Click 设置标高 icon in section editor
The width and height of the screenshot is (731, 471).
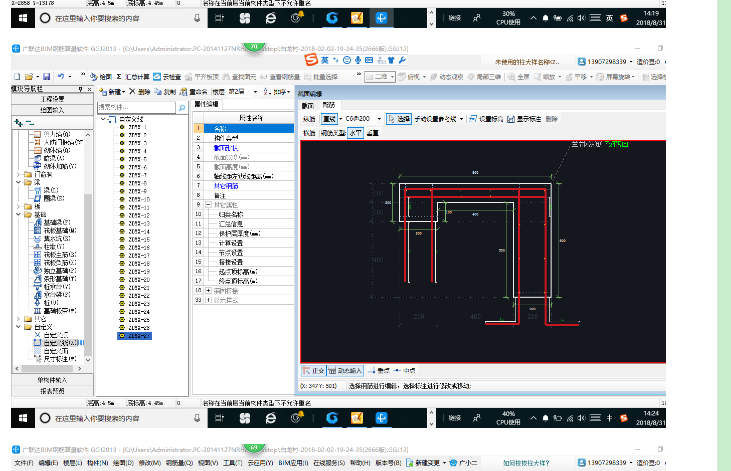click(x=486, y=119)
